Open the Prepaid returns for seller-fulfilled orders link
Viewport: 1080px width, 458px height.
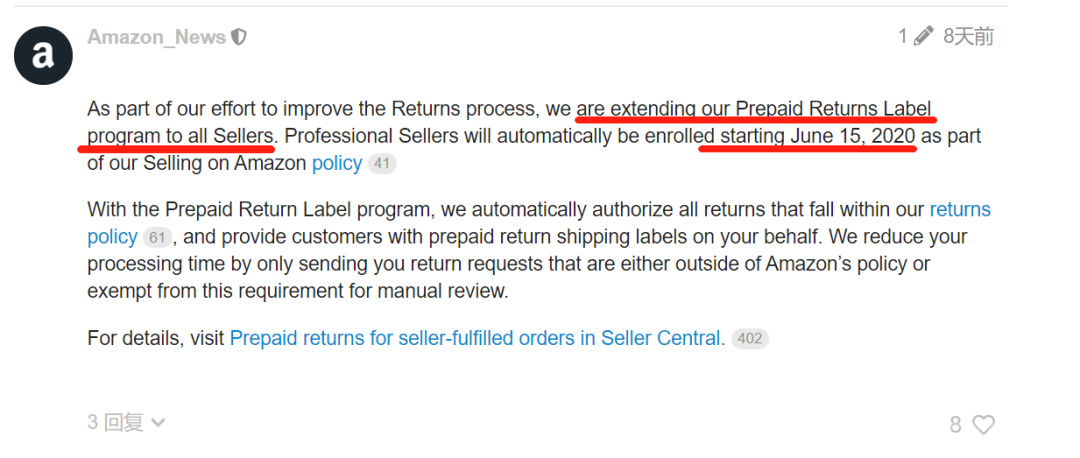477,338
